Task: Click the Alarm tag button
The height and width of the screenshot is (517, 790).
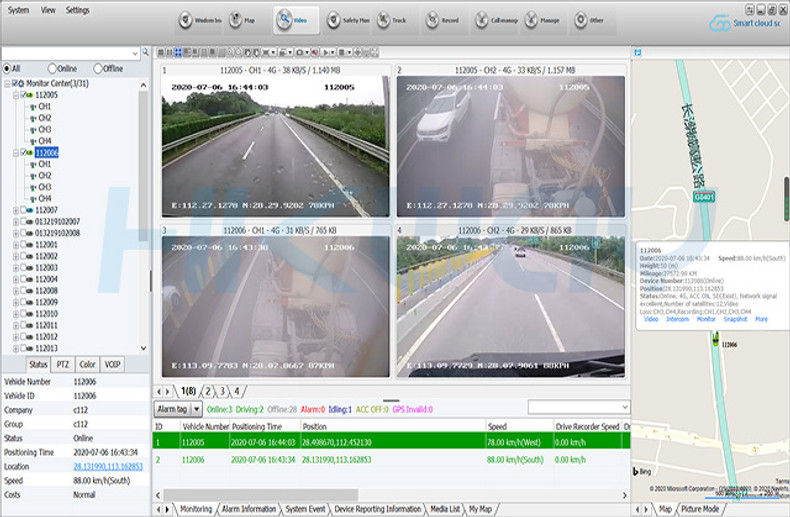Action: pos(172,409)
